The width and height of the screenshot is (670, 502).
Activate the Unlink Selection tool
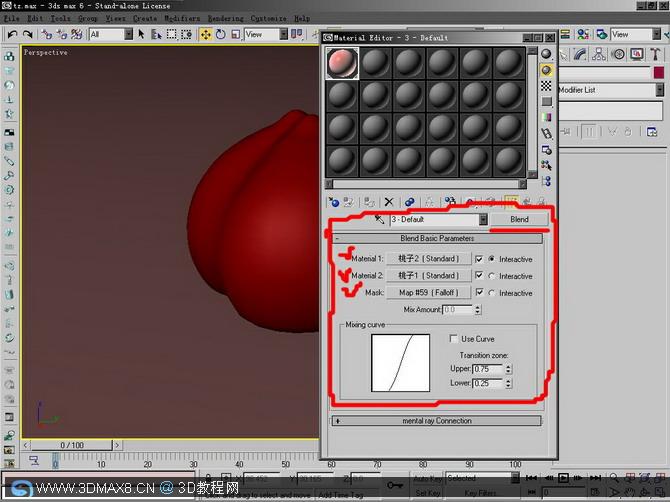[62, 34]
